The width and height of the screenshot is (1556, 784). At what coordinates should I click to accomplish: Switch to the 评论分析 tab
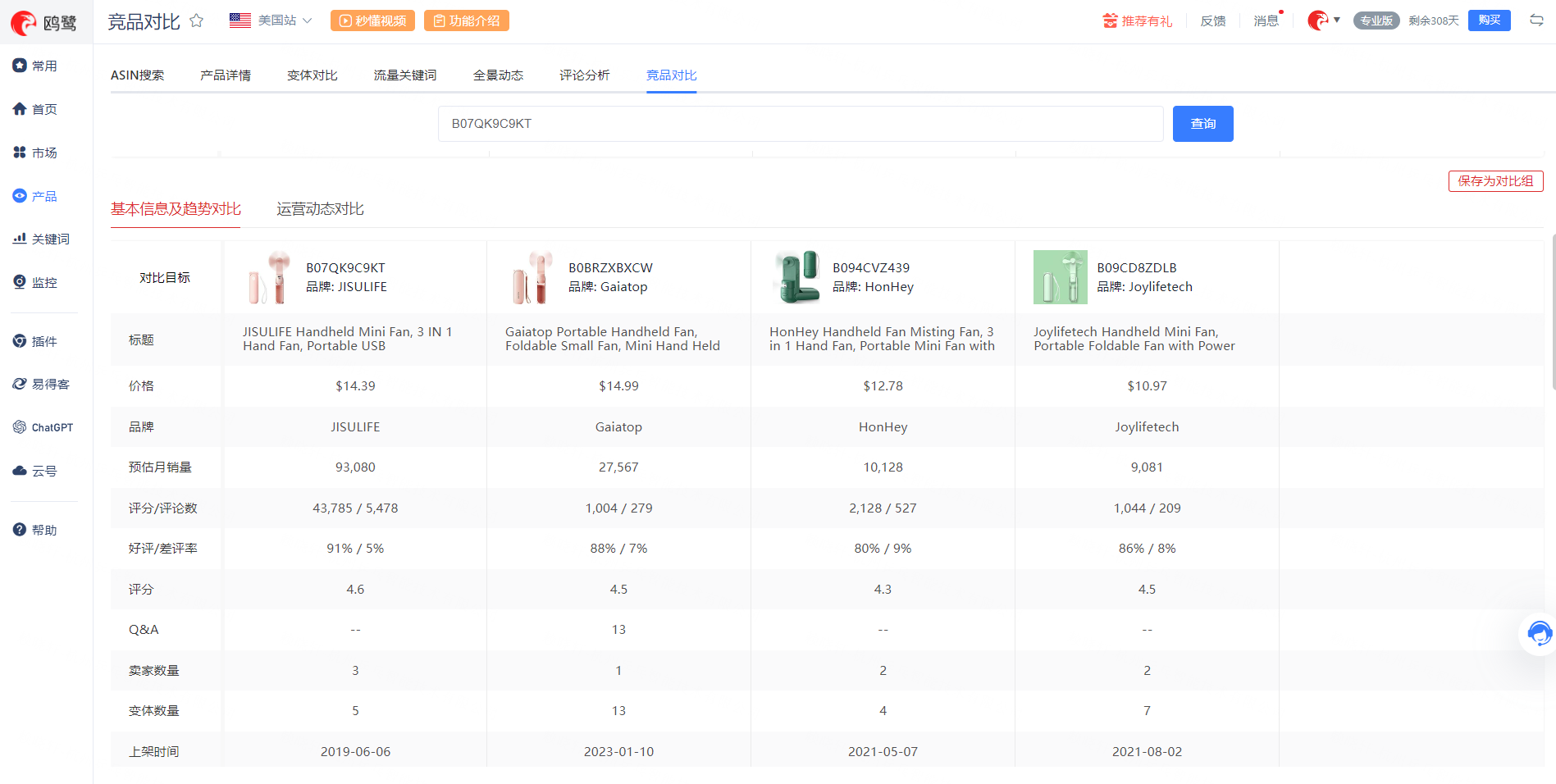[585, 75]
